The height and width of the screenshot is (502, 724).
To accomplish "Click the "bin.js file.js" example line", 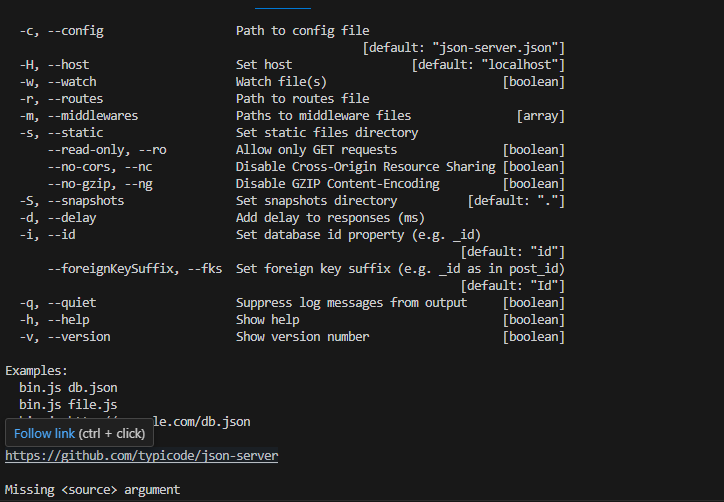I will tap(68, 405).
